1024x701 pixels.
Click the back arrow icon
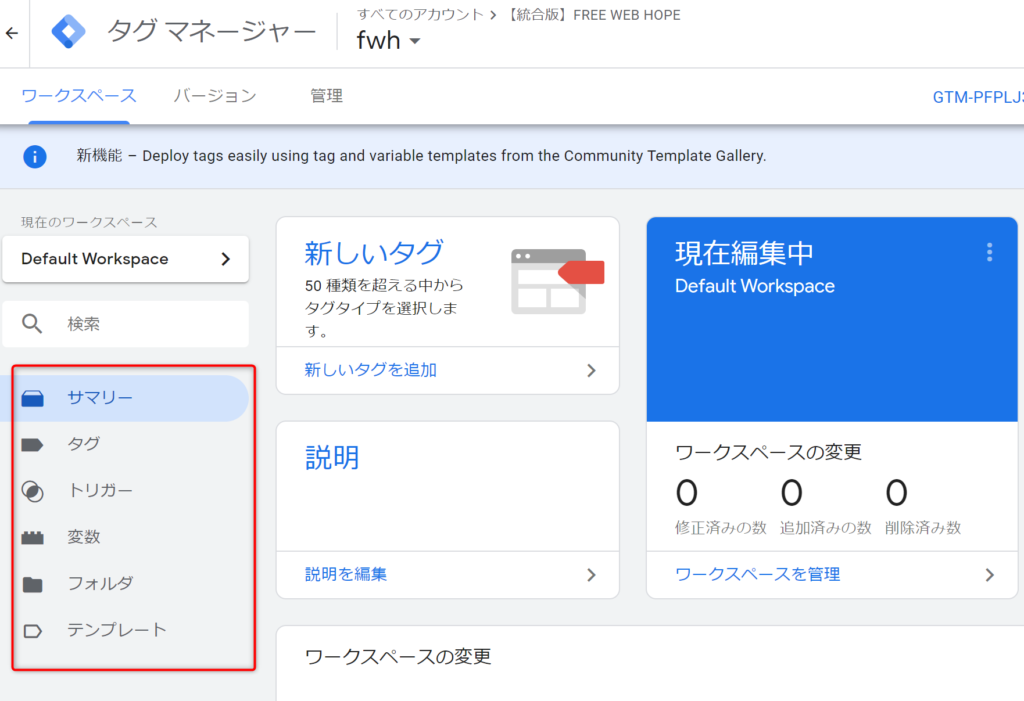click(12, 33)
